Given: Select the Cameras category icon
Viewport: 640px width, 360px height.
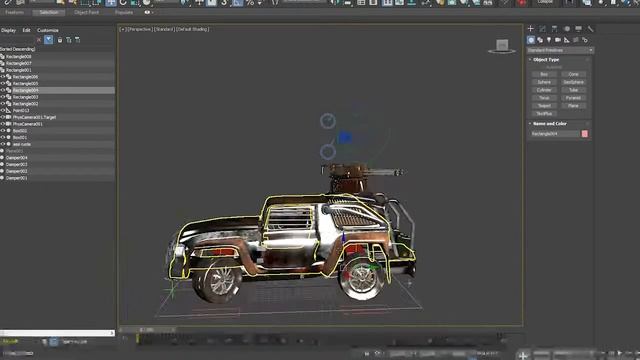Looking at the screenshot, I should pos(558,40).
